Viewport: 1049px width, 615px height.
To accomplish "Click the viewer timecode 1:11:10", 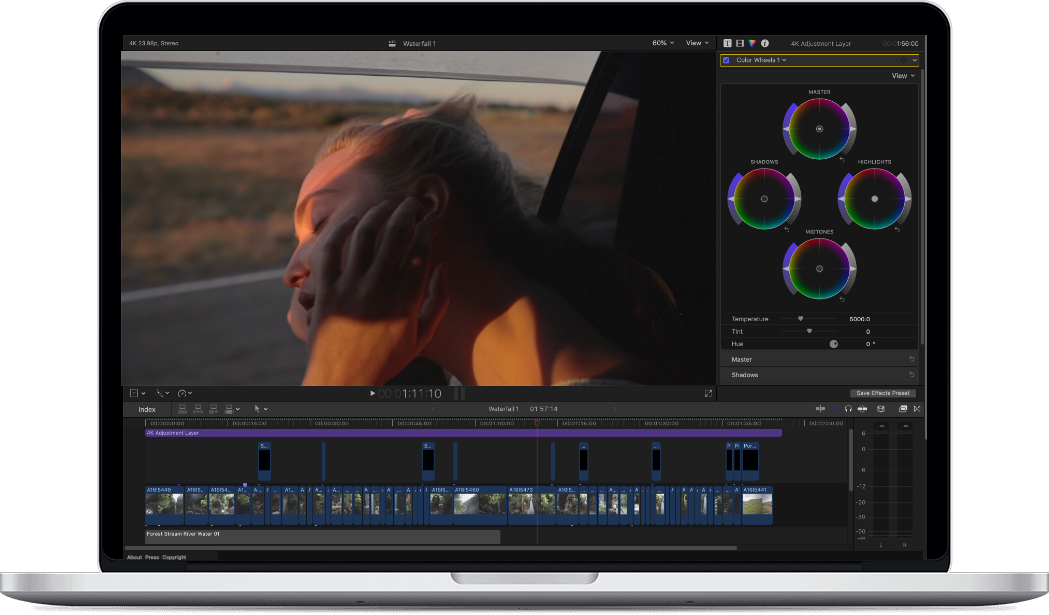I will pos(410,393).
